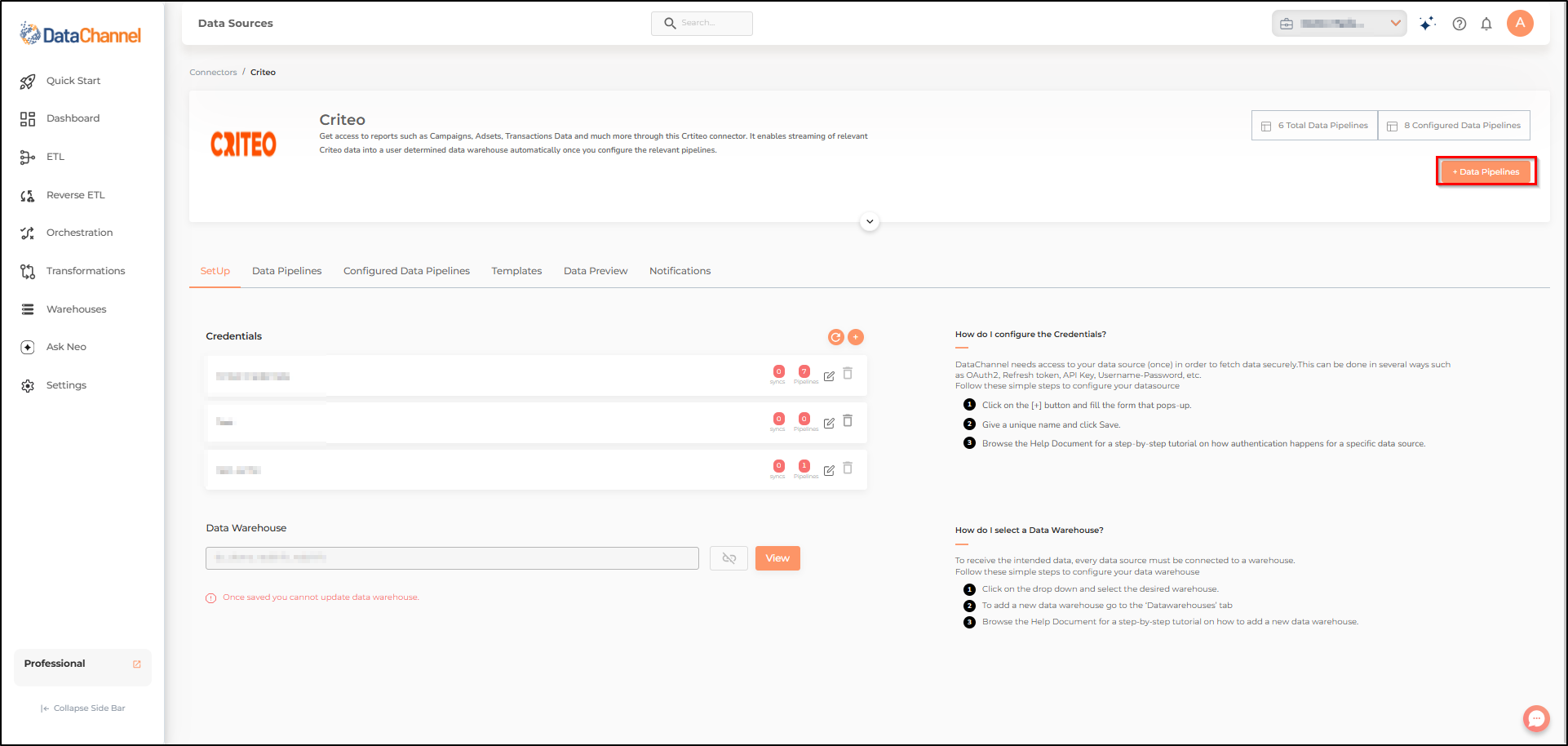Click the + Data Pipelines button
1568x746 pixels.
click(1486, 171)
